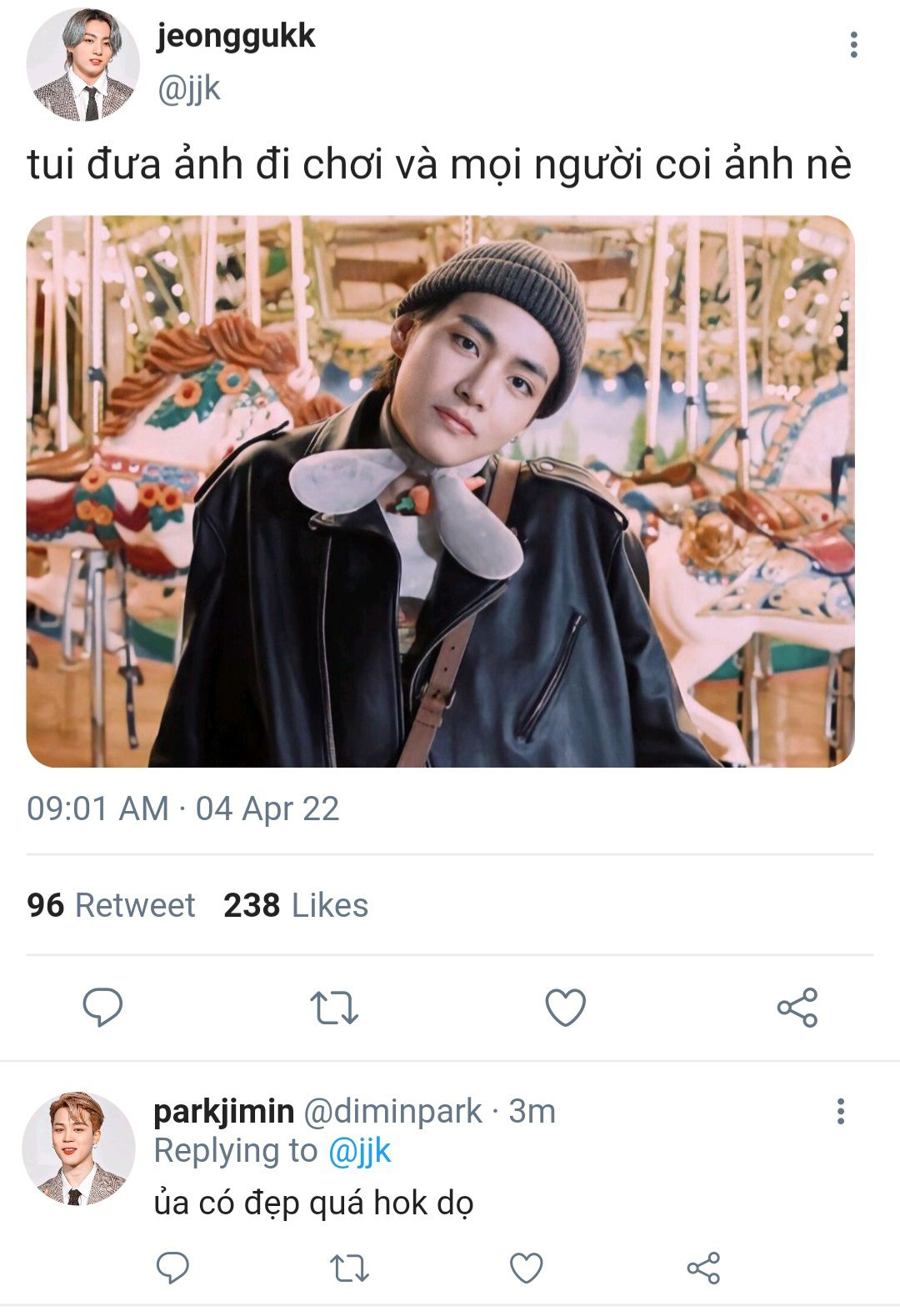
Task: Reply to the parkjimin comment
Action: 172,1268
